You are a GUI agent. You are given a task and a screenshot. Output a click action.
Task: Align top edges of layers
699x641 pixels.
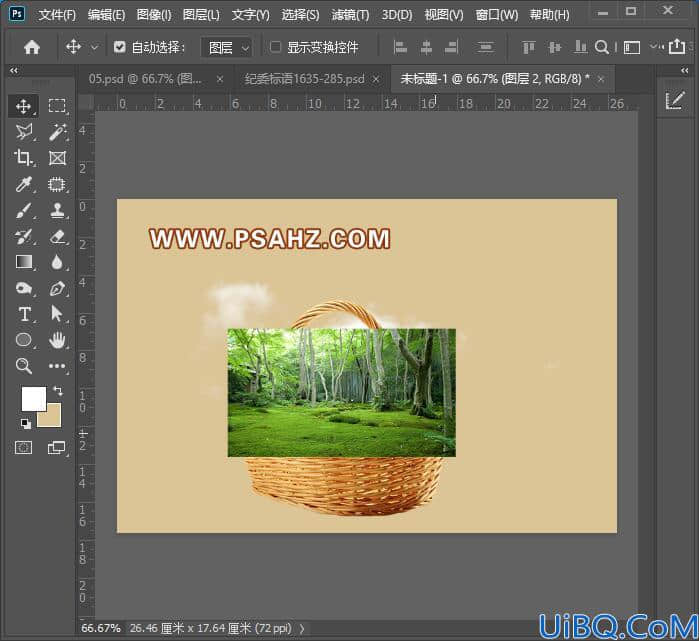529,47
